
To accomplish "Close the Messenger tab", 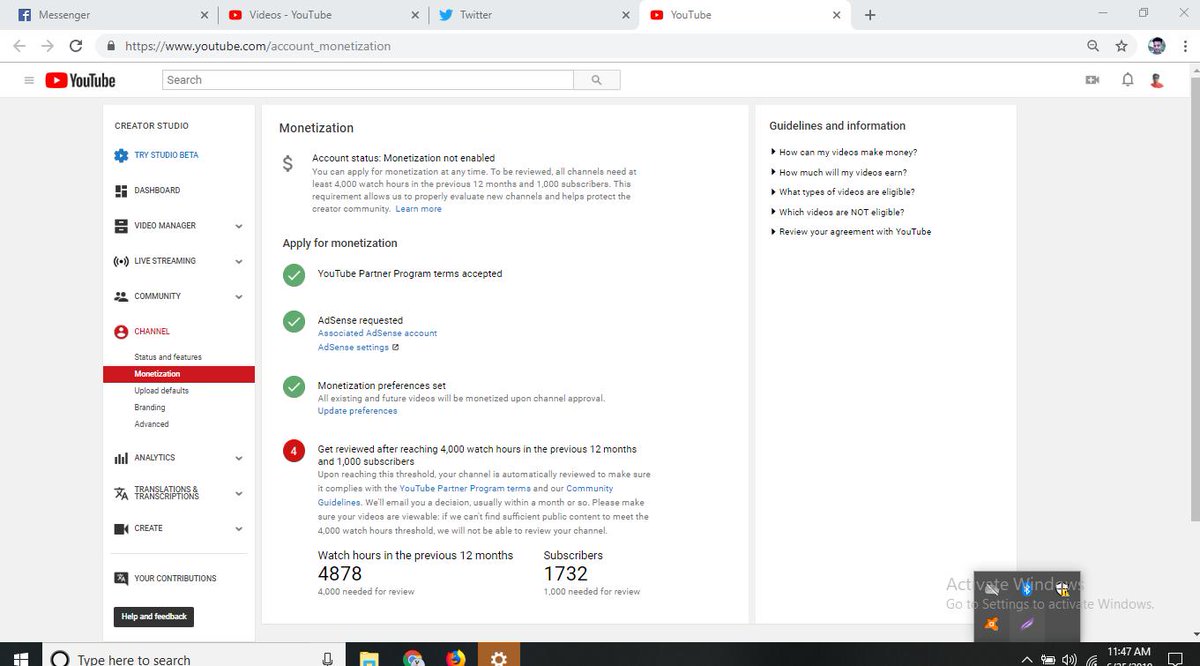I will 205,15.
